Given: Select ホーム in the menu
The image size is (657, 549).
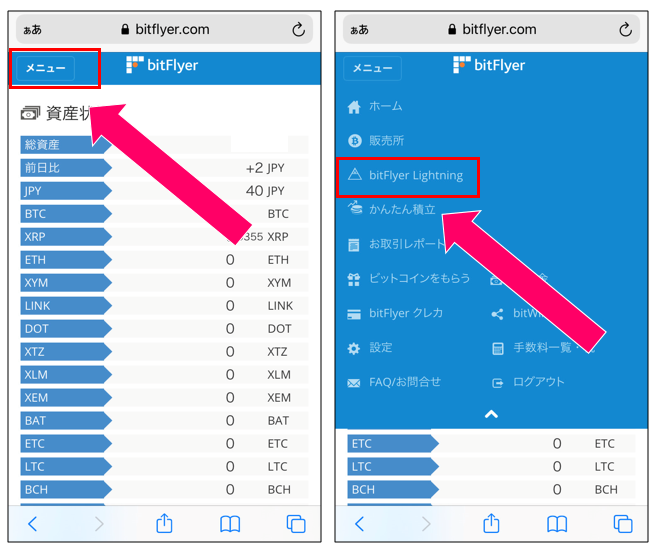Looking at the screenshot, I should click(x=385, y=106).
